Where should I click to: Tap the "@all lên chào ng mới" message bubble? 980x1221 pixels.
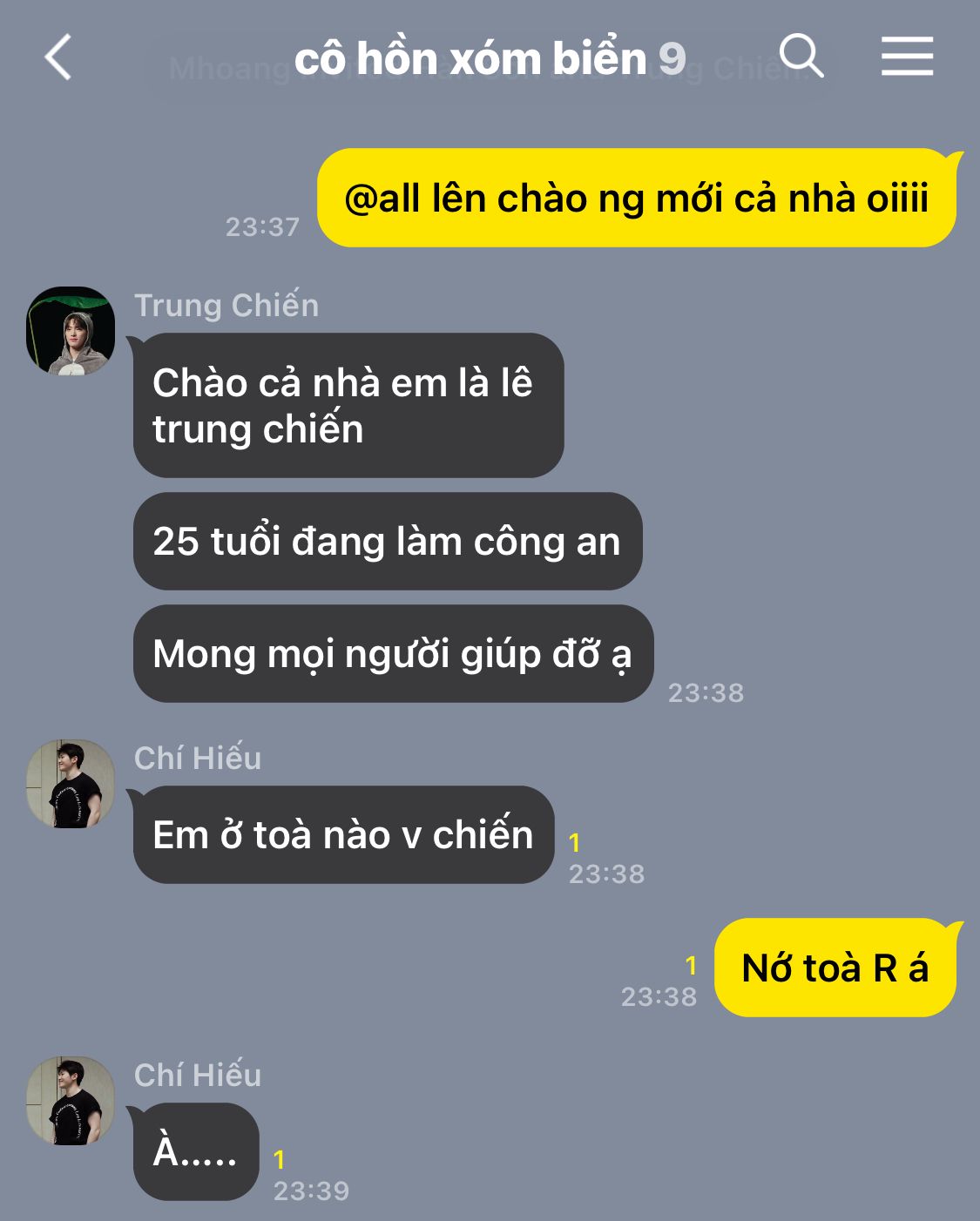tap(637, 198)
